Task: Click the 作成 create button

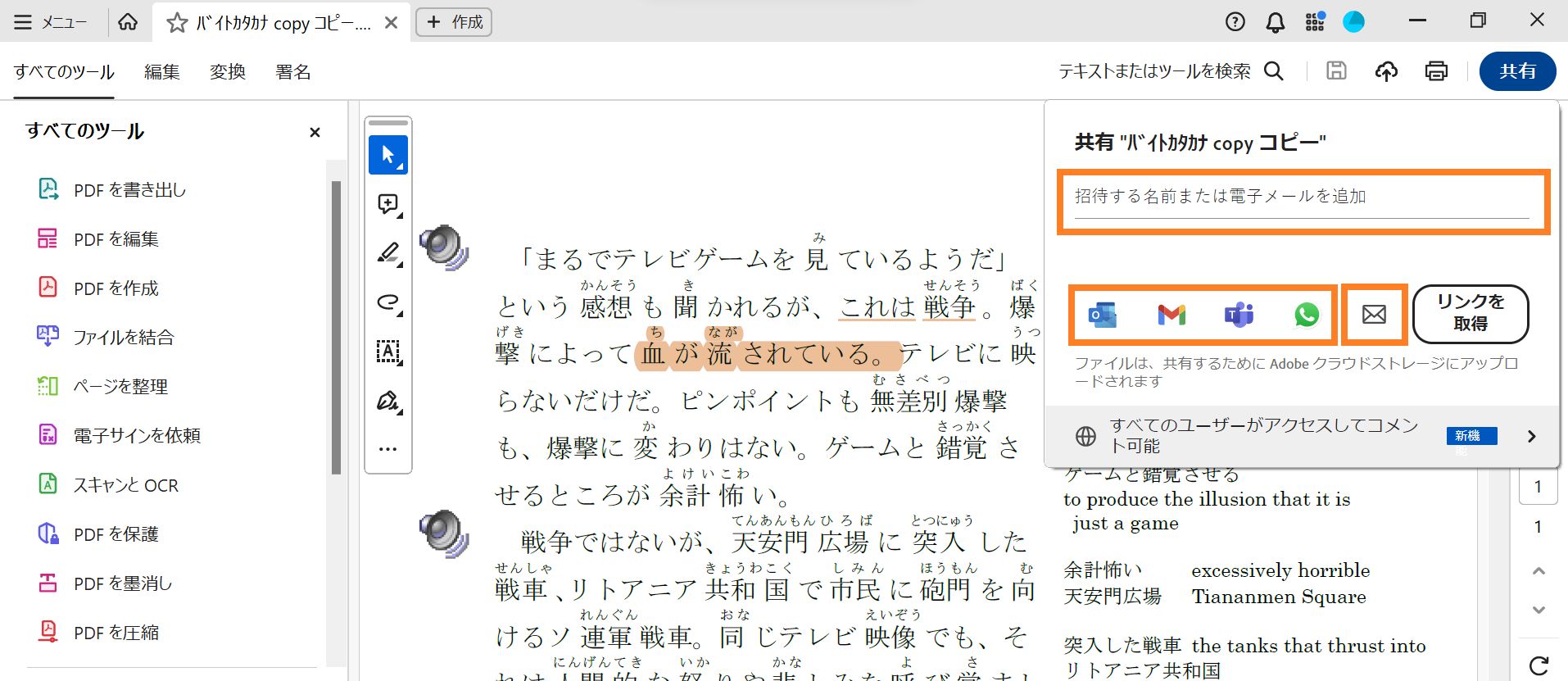Action: coord(454,22)
